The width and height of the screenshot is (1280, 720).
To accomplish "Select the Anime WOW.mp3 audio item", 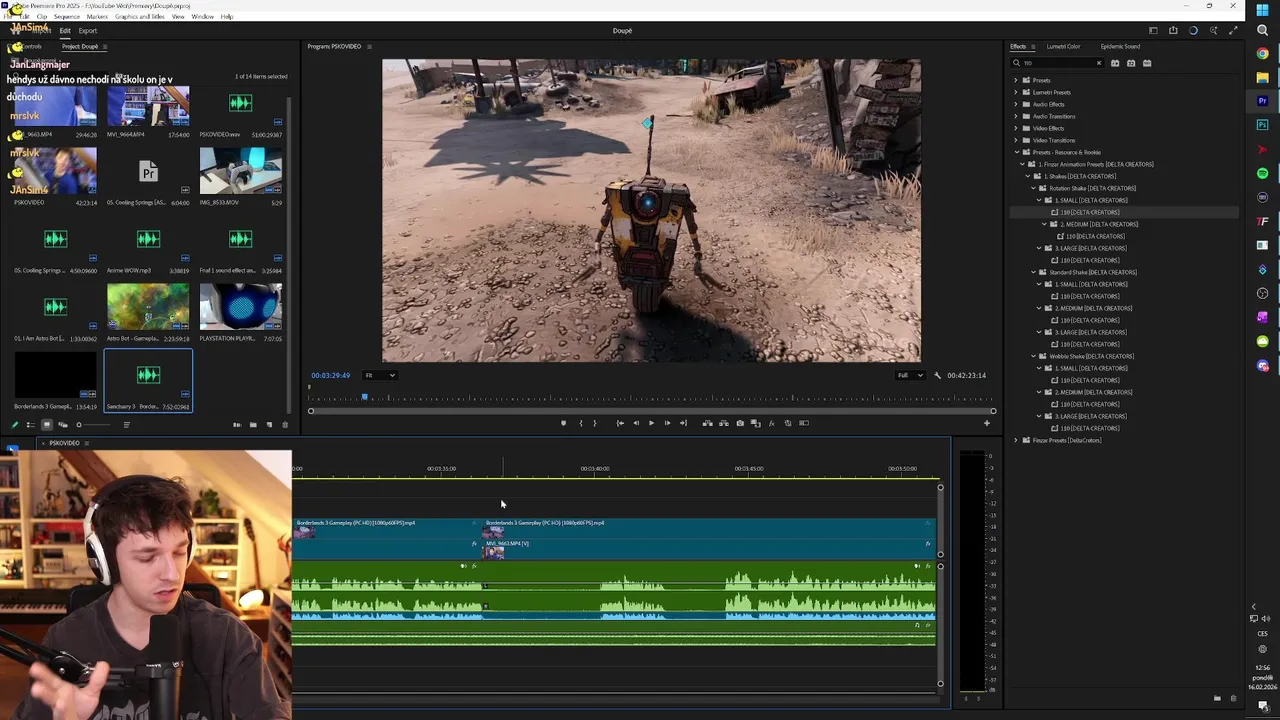I will [148, 238].
